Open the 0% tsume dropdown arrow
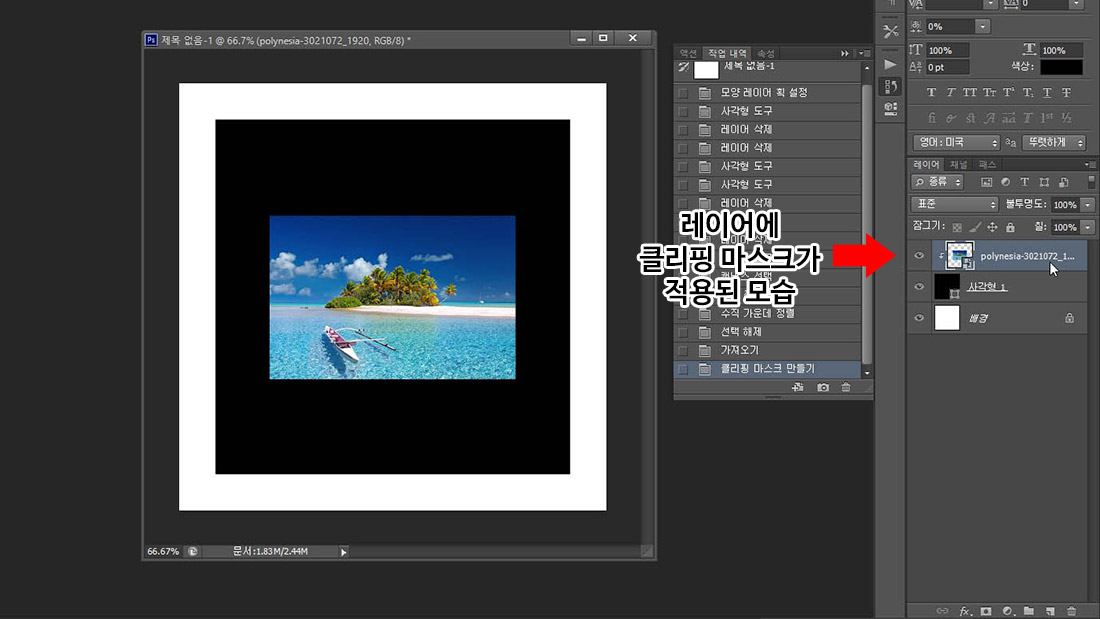 pyautogui.click(x=982, y=27)
